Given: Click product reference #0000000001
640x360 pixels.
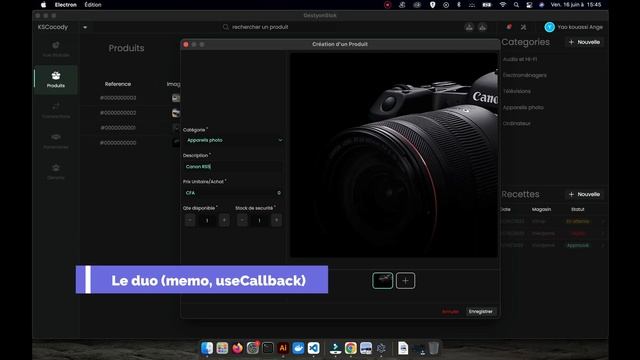Looking at the screenshot, I should pyautogui.click(x=118, y=128).
